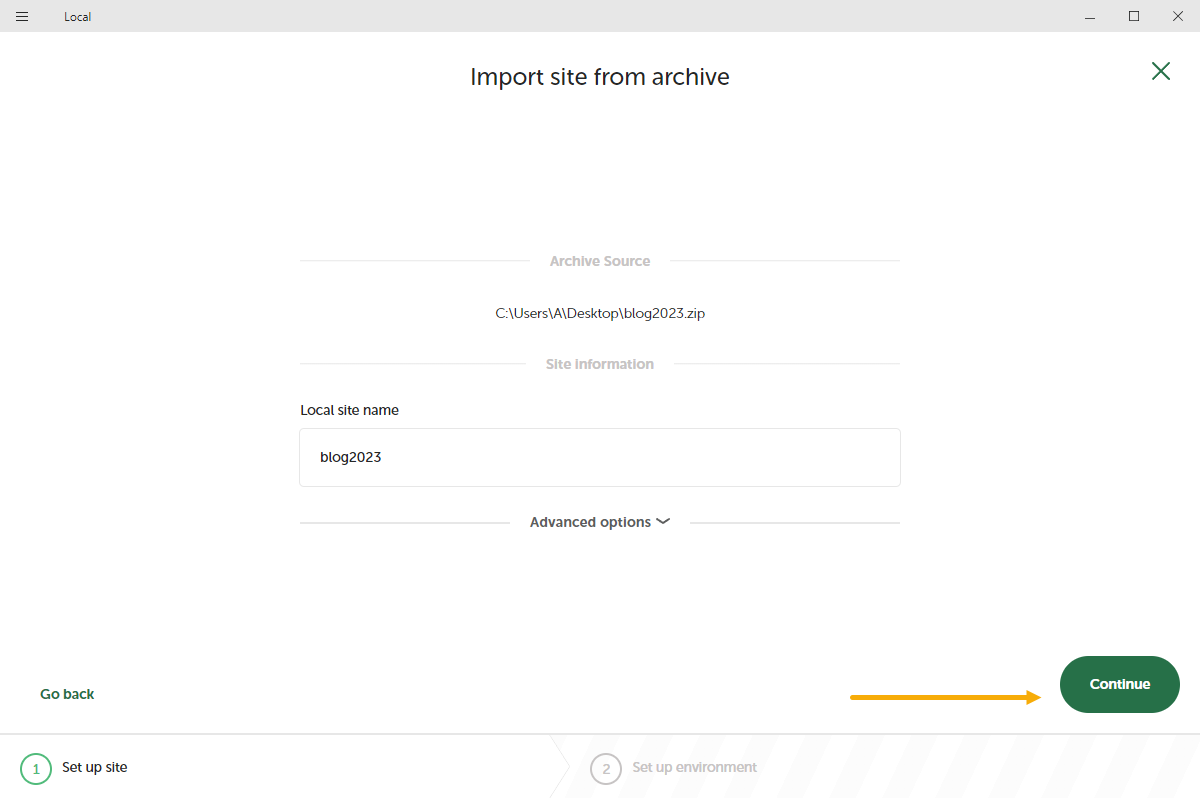Click the Archive Source section label

coord(600,261)
